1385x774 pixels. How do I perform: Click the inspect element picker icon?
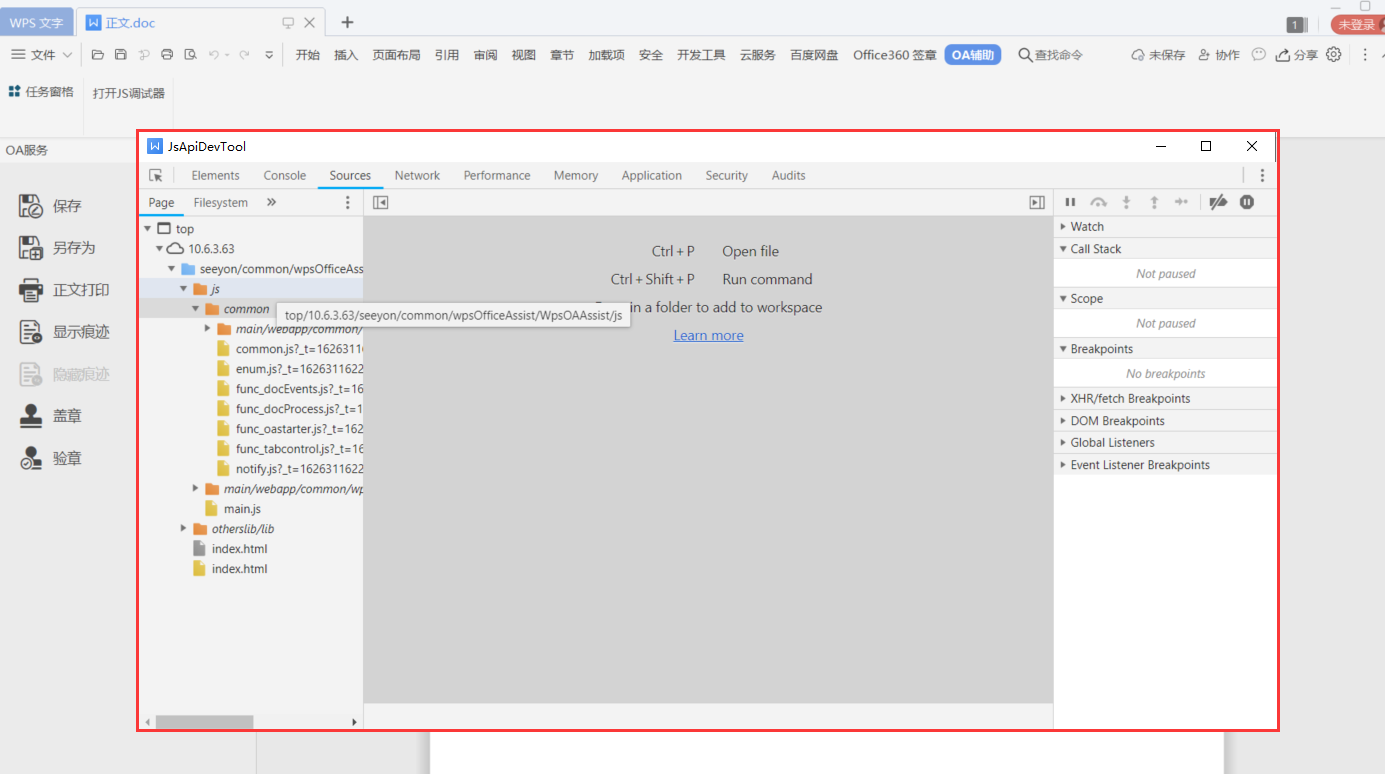(x=155, y=176)
